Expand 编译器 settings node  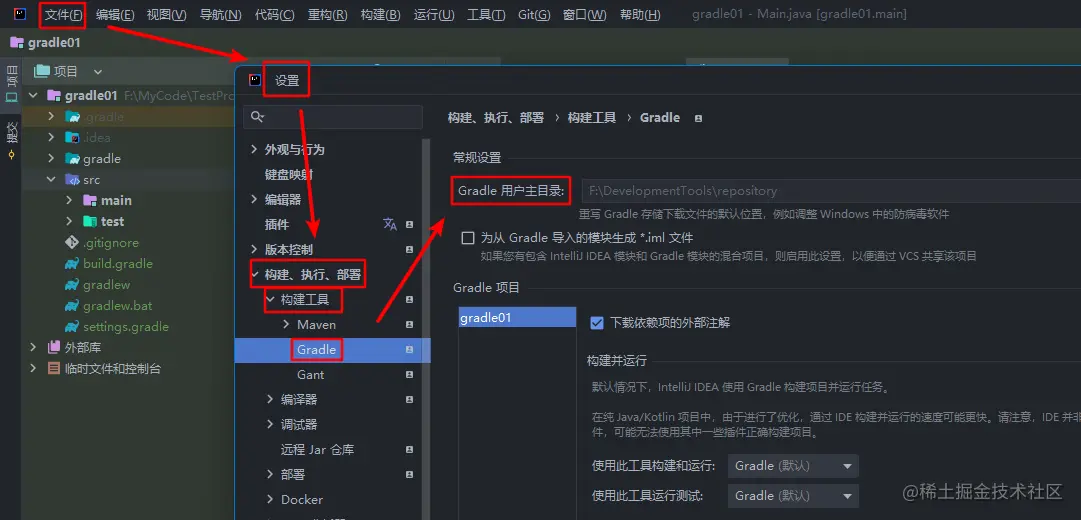click(270, 399)
